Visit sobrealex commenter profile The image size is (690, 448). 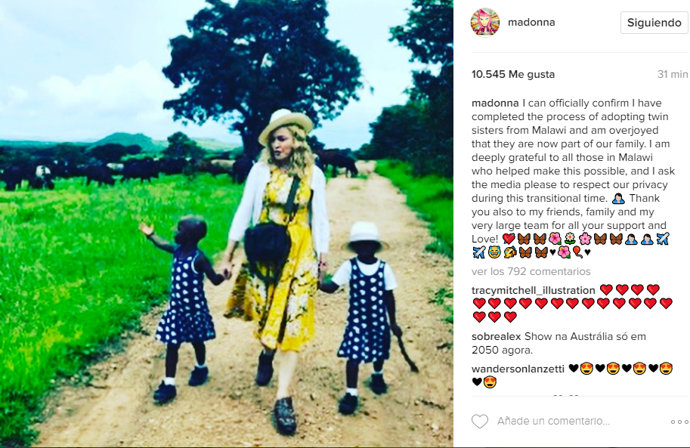[496, 337]
